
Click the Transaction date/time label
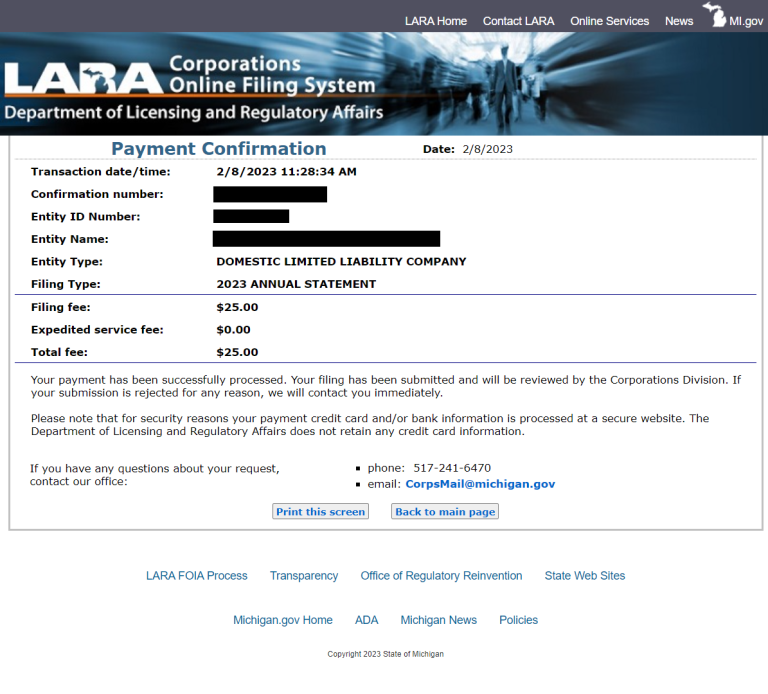pos(100,172)
